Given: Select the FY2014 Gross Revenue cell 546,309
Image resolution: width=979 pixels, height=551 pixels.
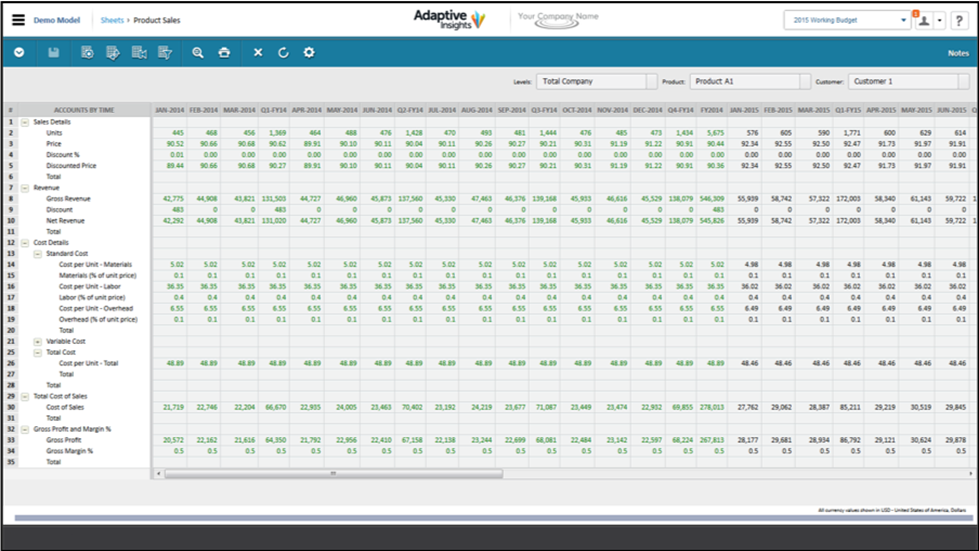Looking at the screenshot, I should (712, 199).
